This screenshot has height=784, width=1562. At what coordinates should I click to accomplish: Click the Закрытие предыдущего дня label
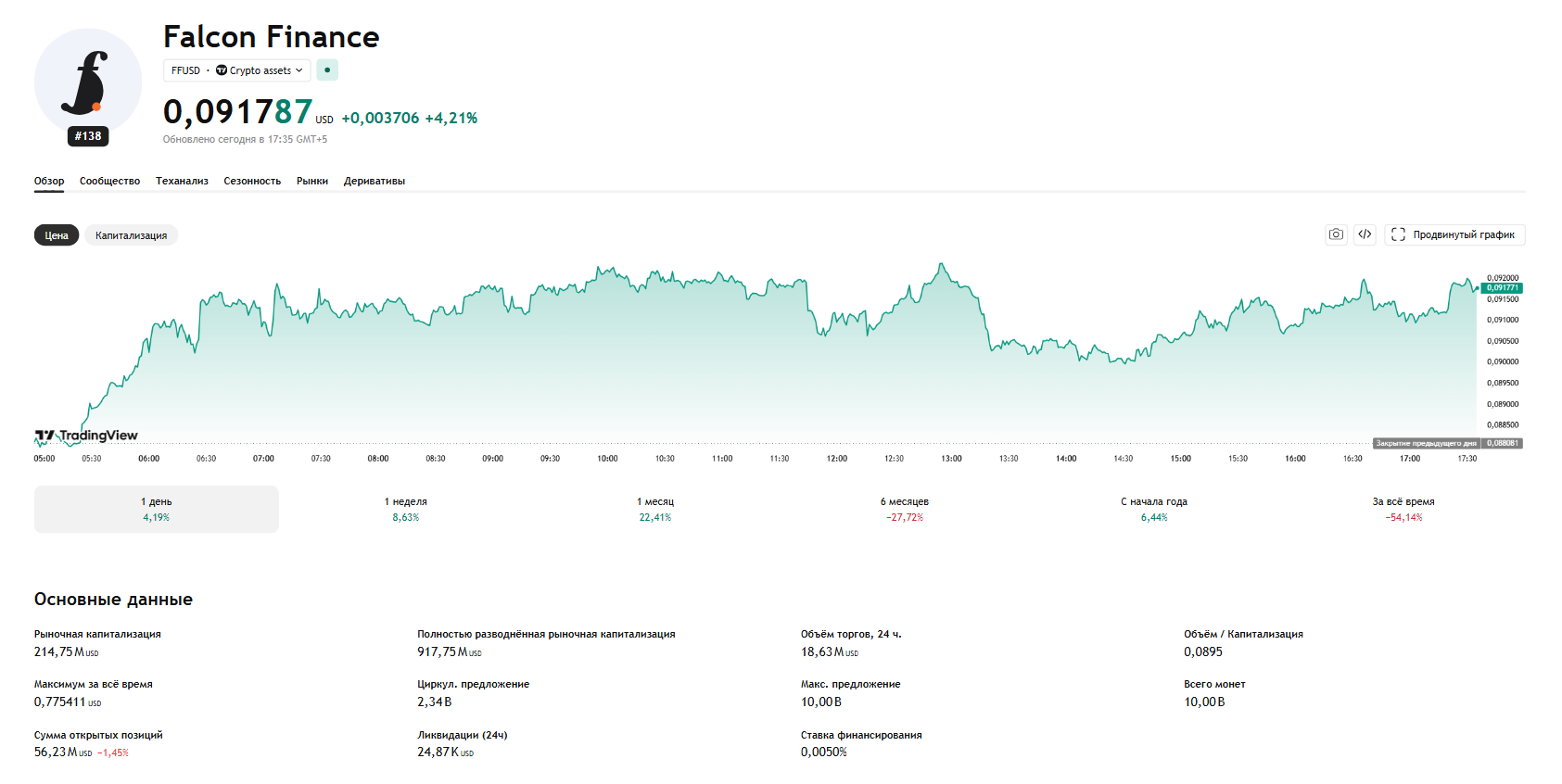click(1426, 443)
